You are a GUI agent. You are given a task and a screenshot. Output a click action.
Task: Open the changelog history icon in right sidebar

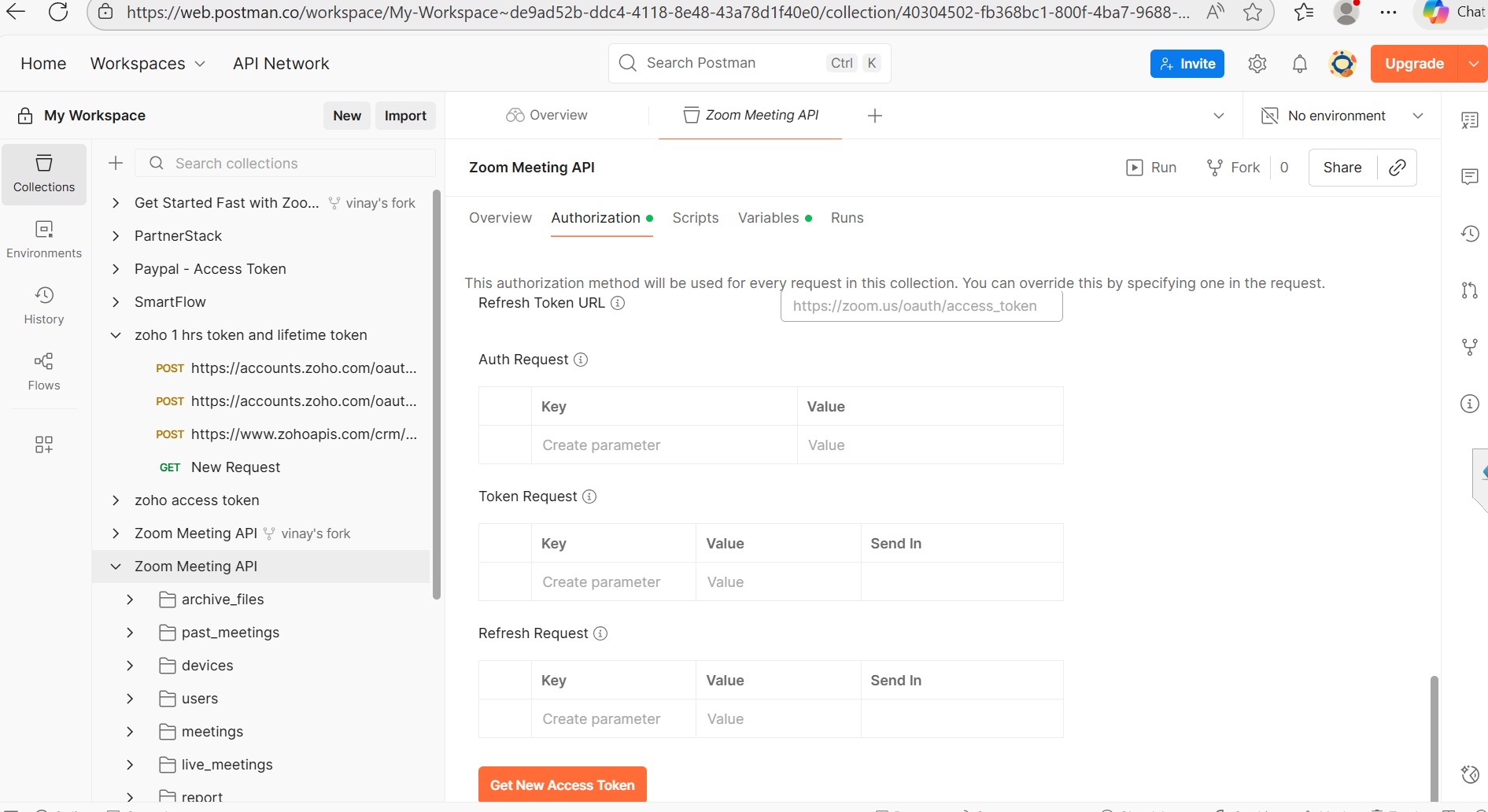pyautogui.click(x=1470, y=234)
